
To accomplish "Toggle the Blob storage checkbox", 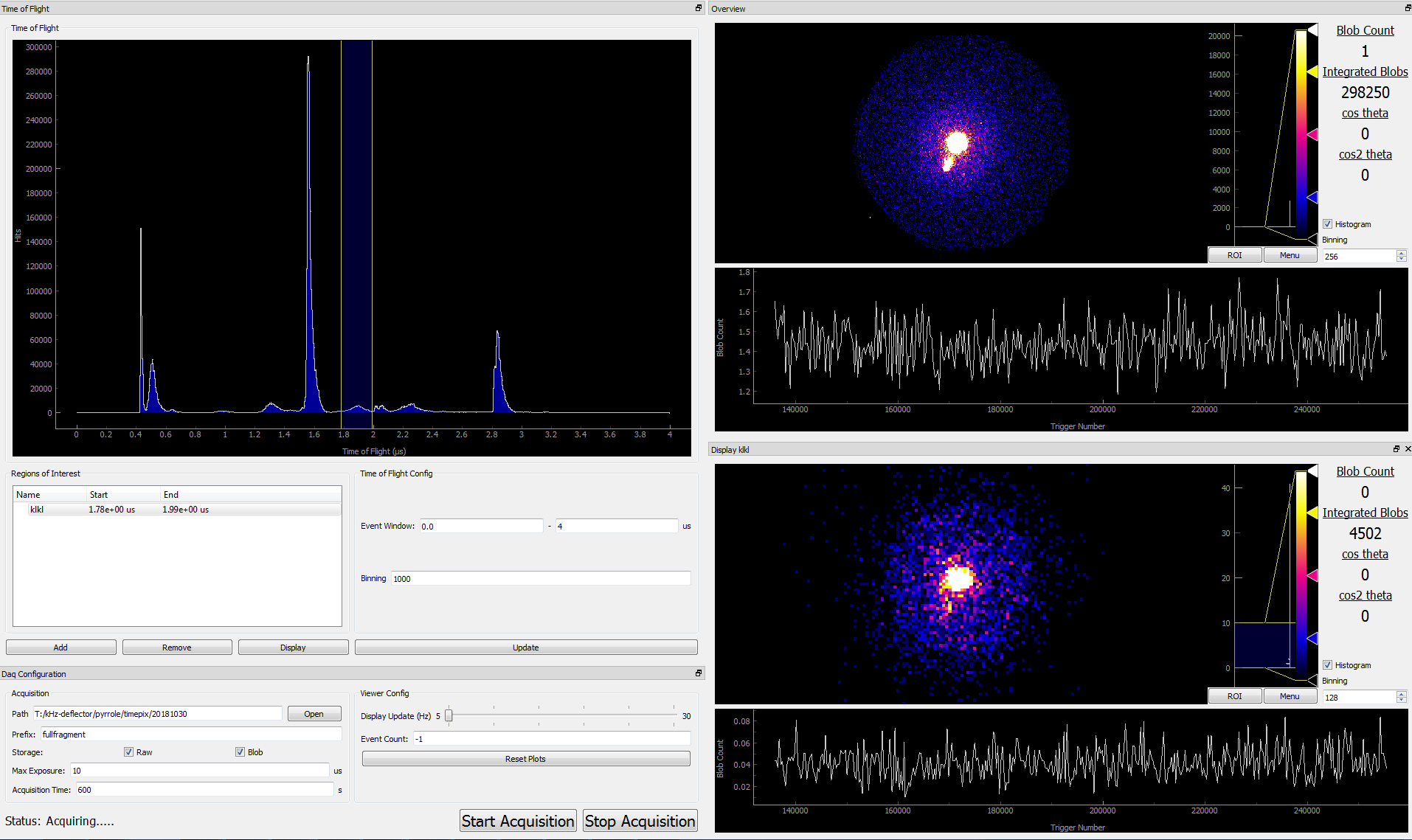I will [240, 752].
